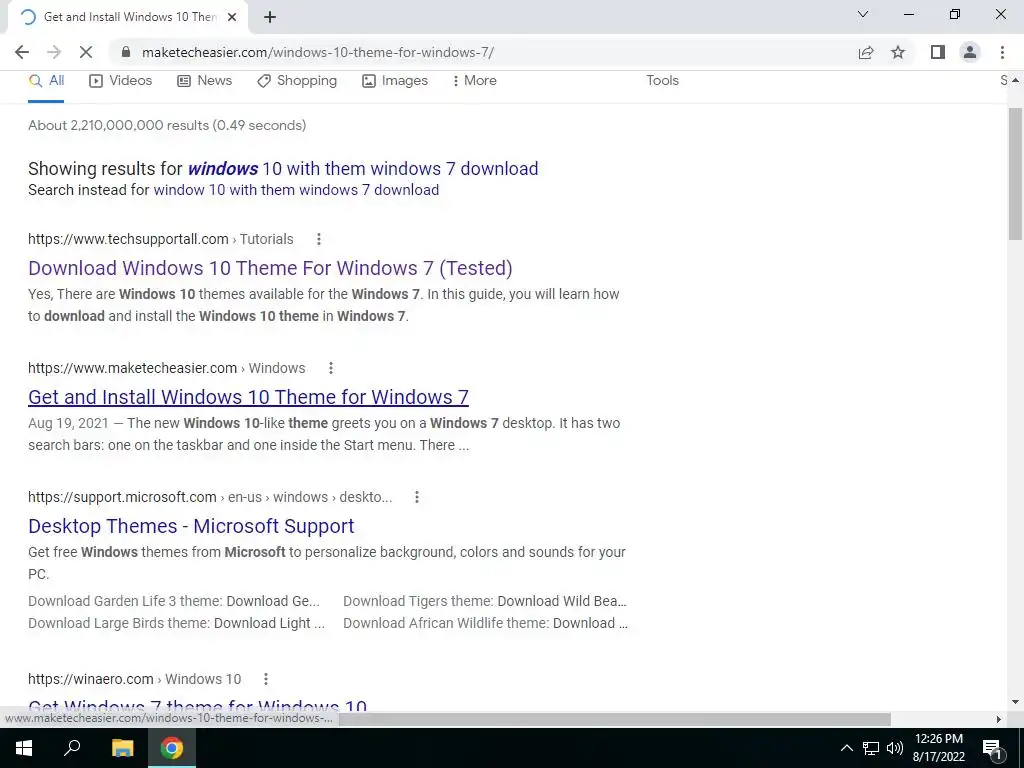Click the vertical scrollbar down arrow
This screenshot has width=1024, height=768.
(1015, 702)
